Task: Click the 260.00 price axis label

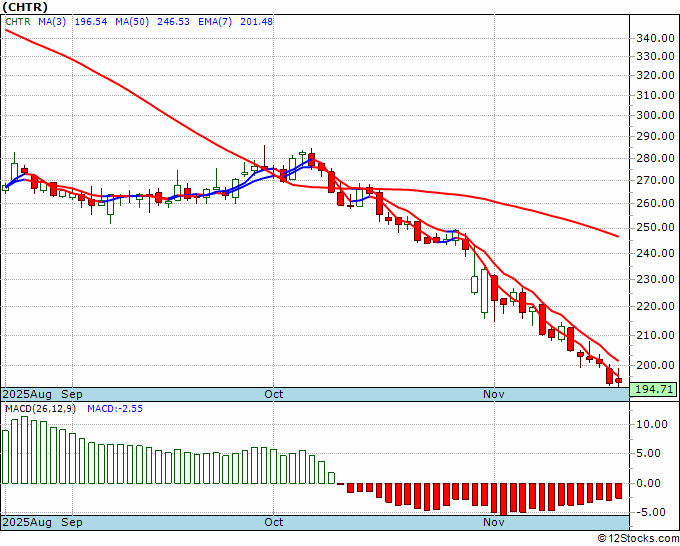Action: pyautogui.click(x=655, y=203)
